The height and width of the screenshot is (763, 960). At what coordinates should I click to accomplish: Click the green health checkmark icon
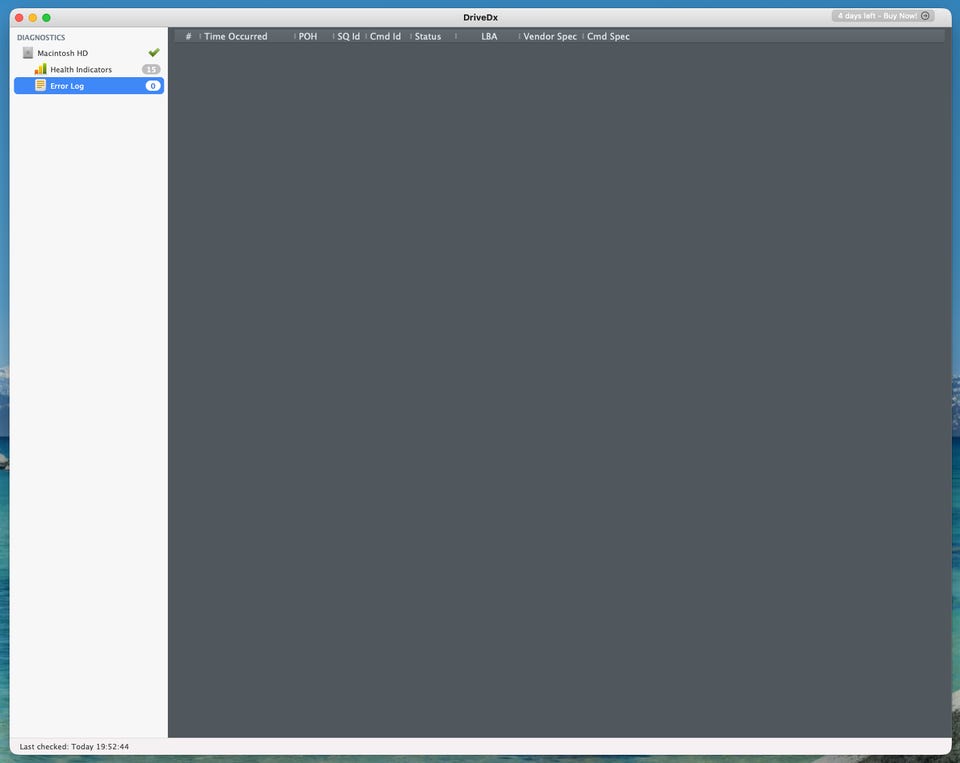pos(154,53)
